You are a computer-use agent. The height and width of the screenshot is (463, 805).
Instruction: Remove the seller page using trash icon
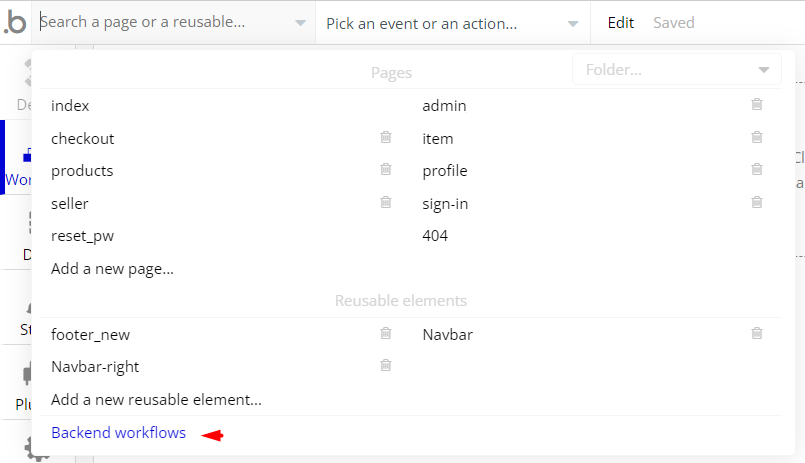[386, 202]
